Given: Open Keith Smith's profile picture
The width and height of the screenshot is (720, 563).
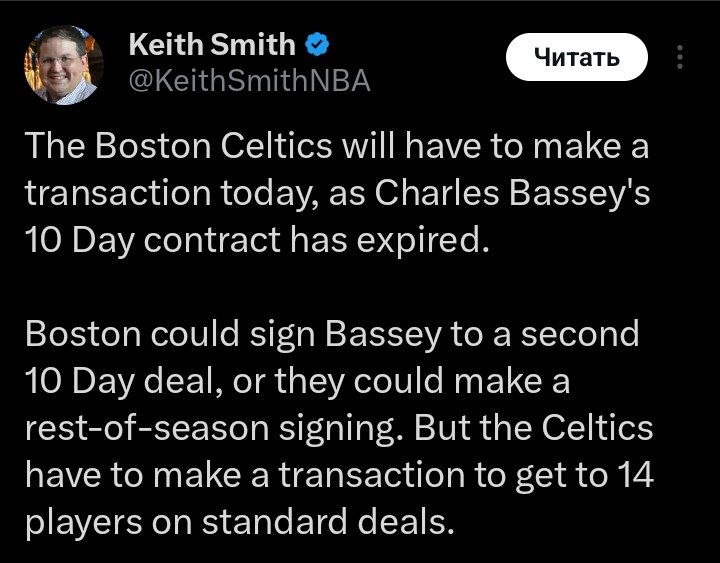Looking at the screenshot, I should coord(62,63).
